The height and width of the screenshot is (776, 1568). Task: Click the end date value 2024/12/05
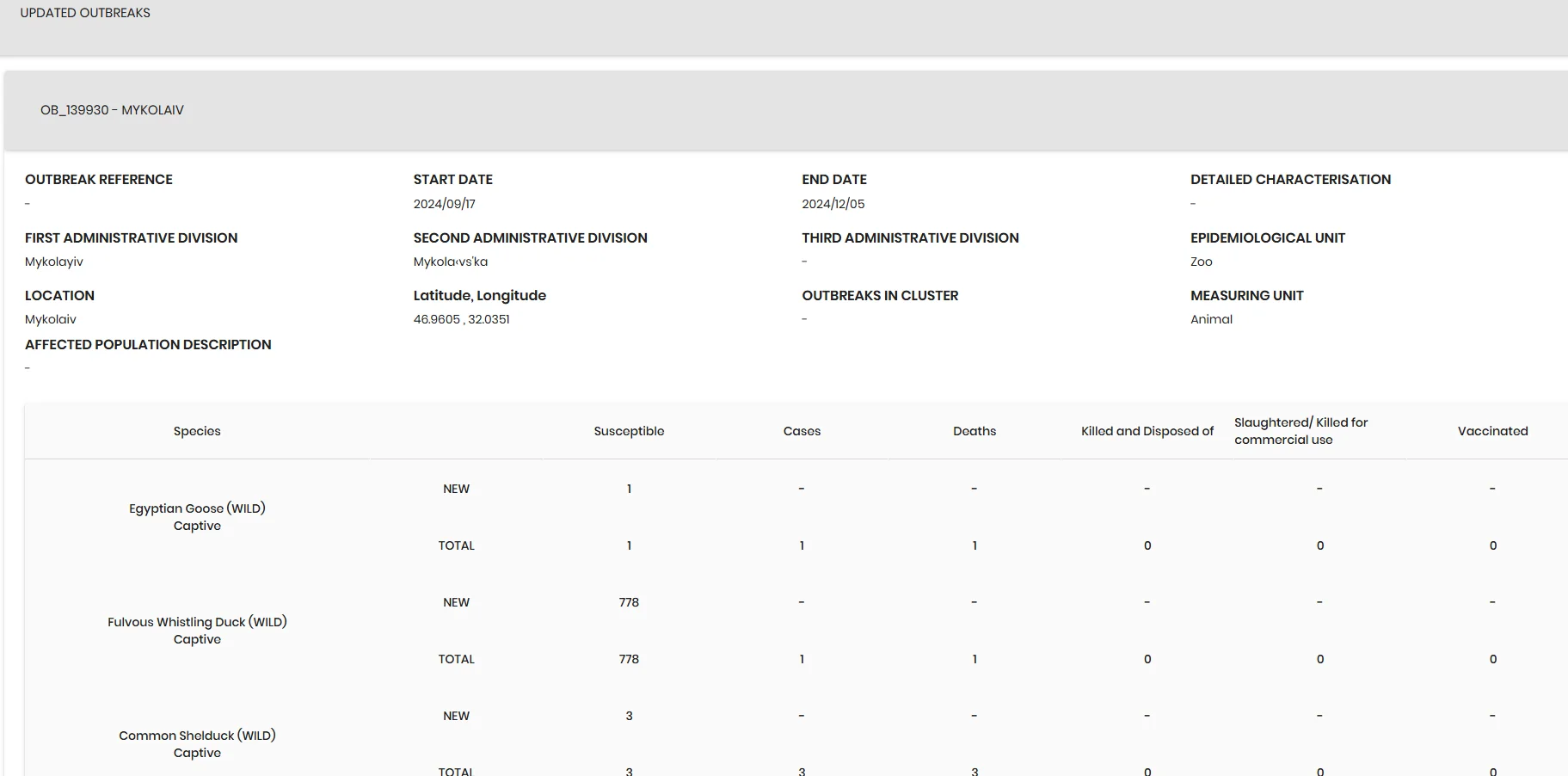tap(833, 204)
